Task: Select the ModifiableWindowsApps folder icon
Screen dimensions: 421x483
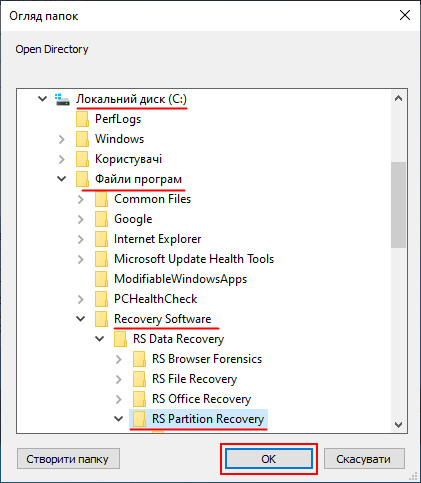Action: pos(101,279)
